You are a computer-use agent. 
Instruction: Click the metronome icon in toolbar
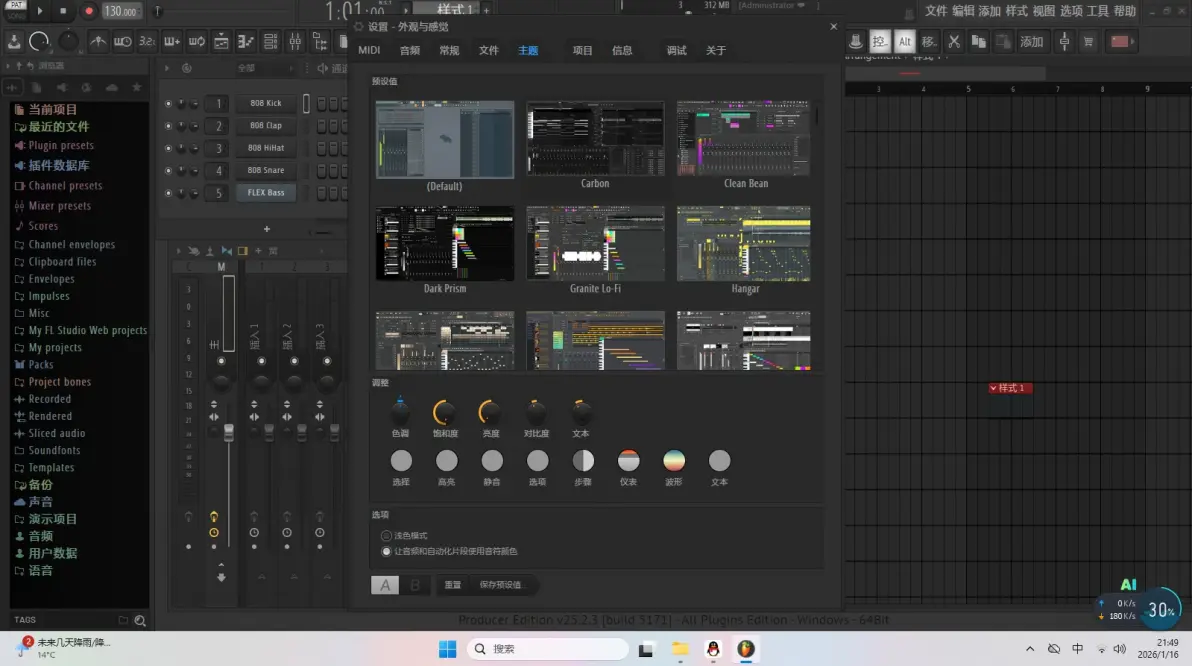[98, 42]
